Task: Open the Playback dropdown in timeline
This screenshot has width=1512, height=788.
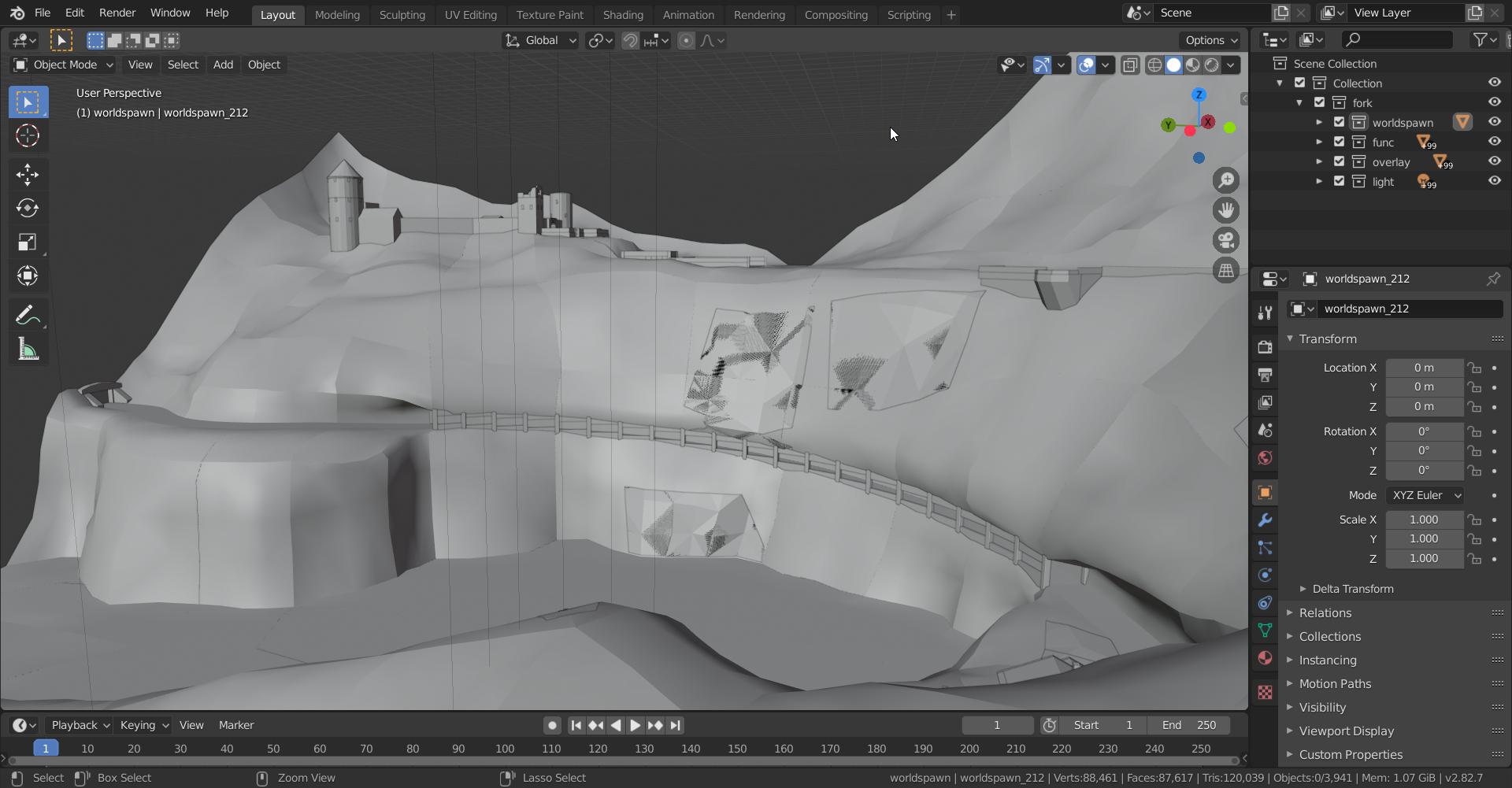Action: pyautogui.click(x=80, y=725)
